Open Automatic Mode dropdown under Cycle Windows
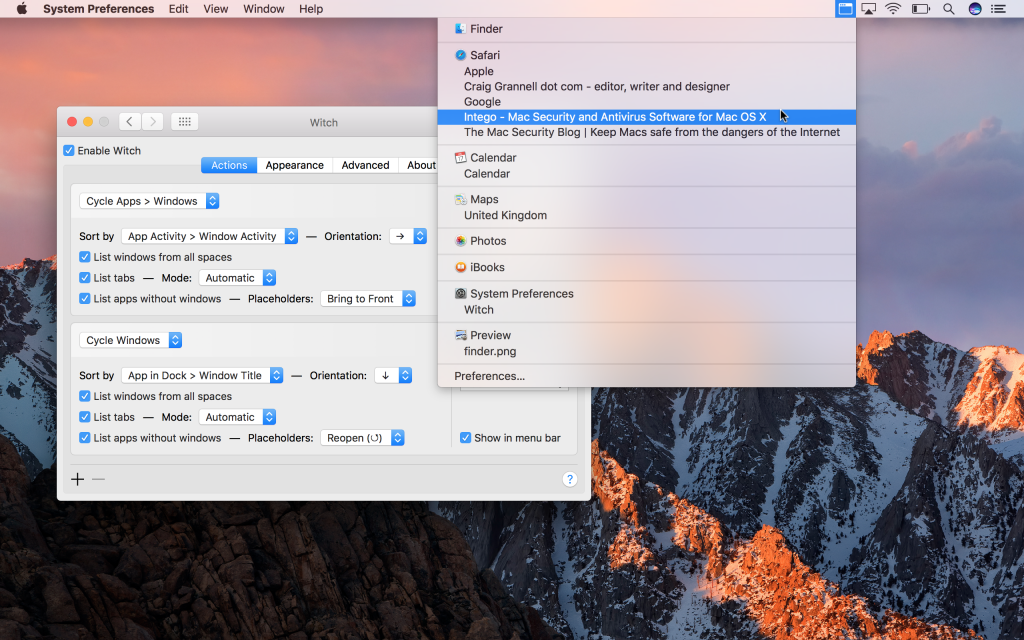Screen dimensions: 1024x640 point(237,417)
